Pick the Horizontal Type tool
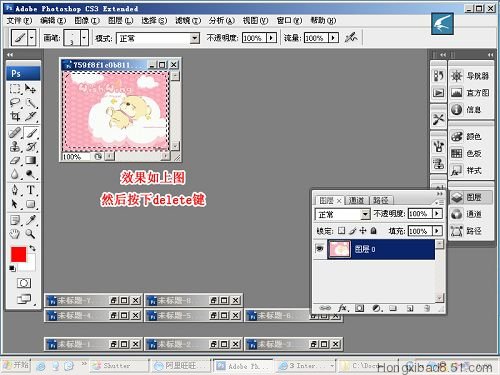Image resolution: width=500 pixels, height=375 pixels. click(31, 190)
